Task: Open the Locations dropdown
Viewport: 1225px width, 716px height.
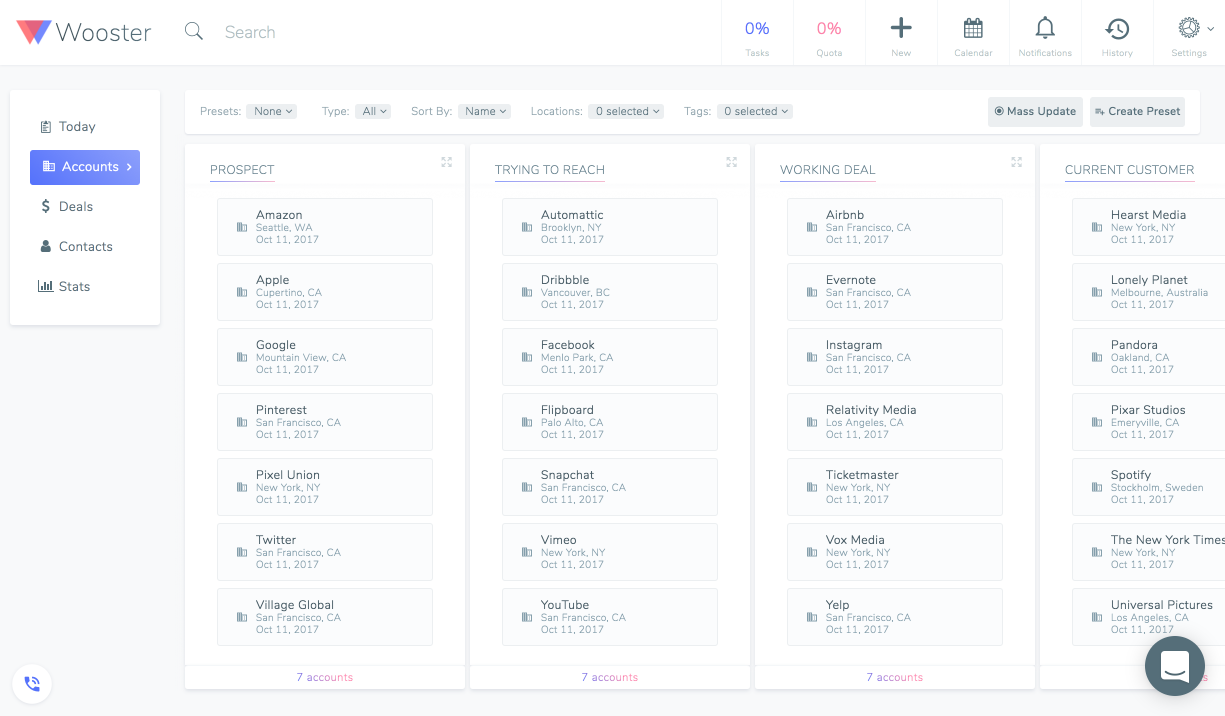Action: (x=626, y=111)
